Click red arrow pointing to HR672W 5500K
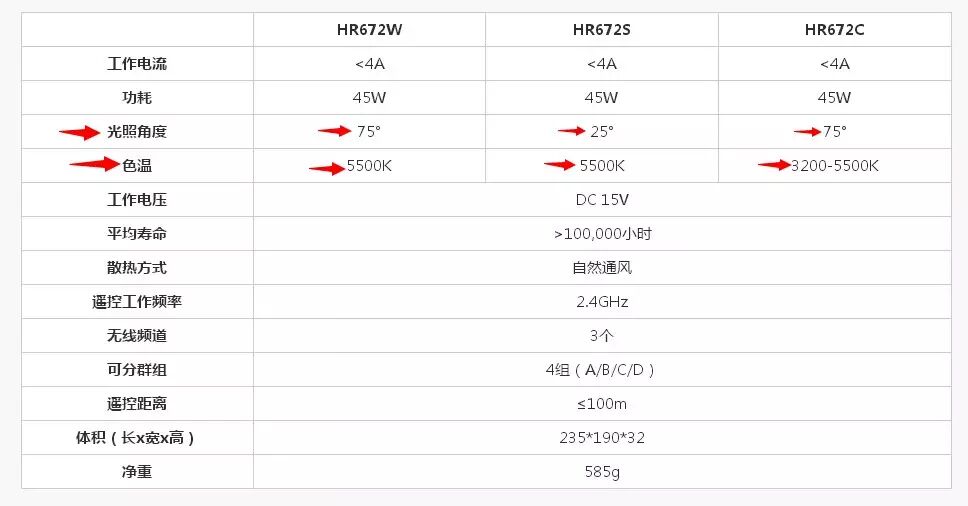968x506 pixels. tap(327, 168)
